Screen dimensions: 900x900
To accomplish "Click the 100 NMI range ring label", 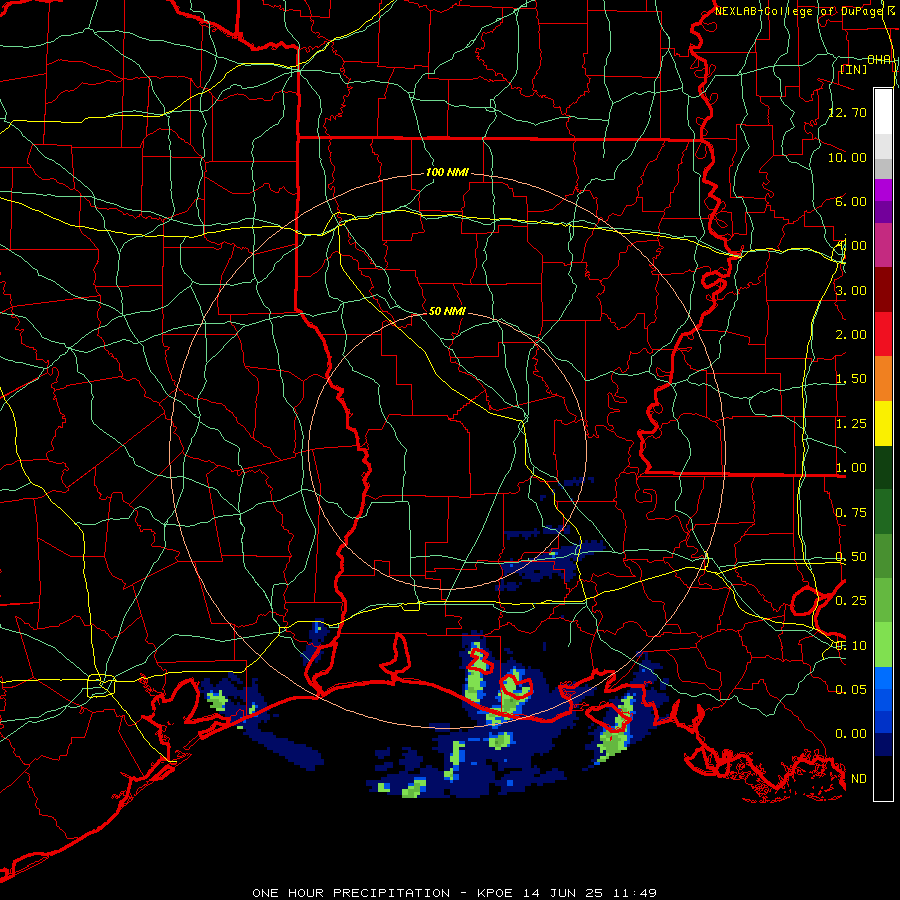I will 447,172.
